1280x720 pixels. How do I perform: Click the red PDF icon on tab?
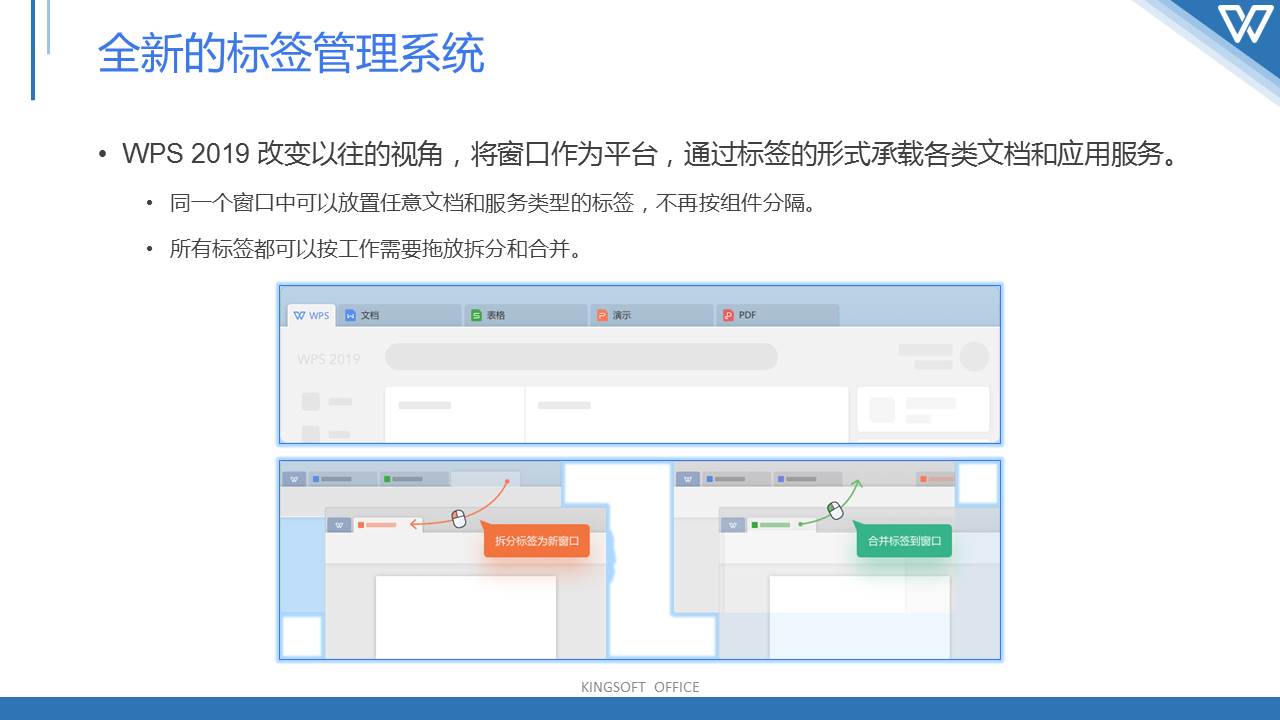click(x=728, y=315)
